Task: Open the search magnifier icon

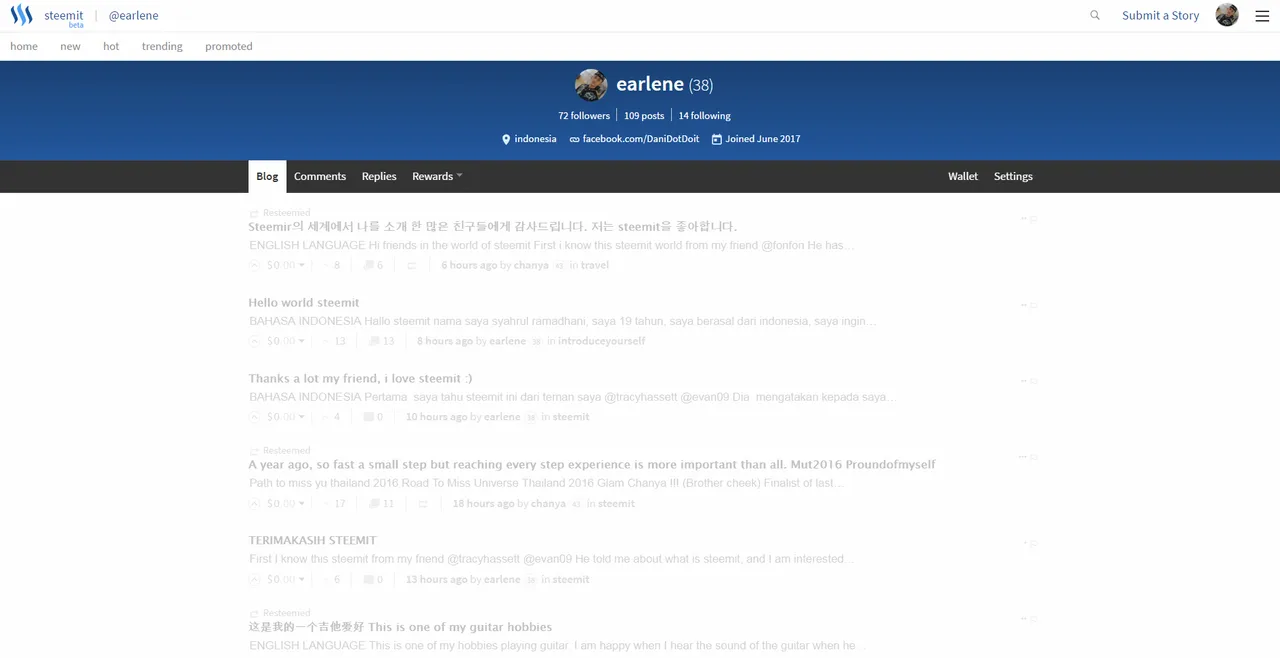Action: click(x=1095, y=15)
